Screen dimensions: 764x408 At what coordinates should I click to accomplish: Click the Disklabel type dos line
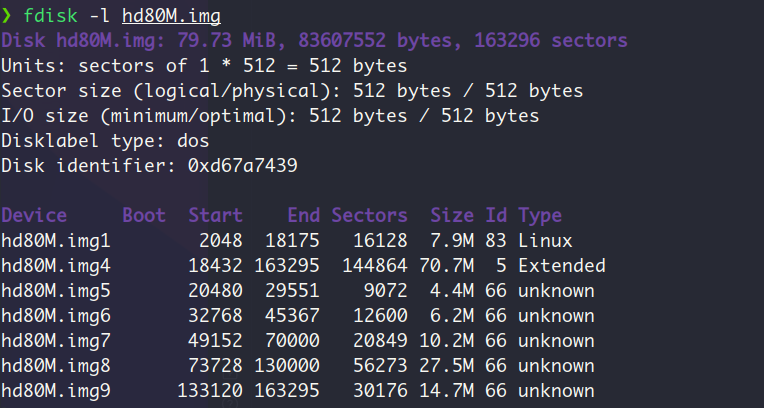[x=105, y=141]
